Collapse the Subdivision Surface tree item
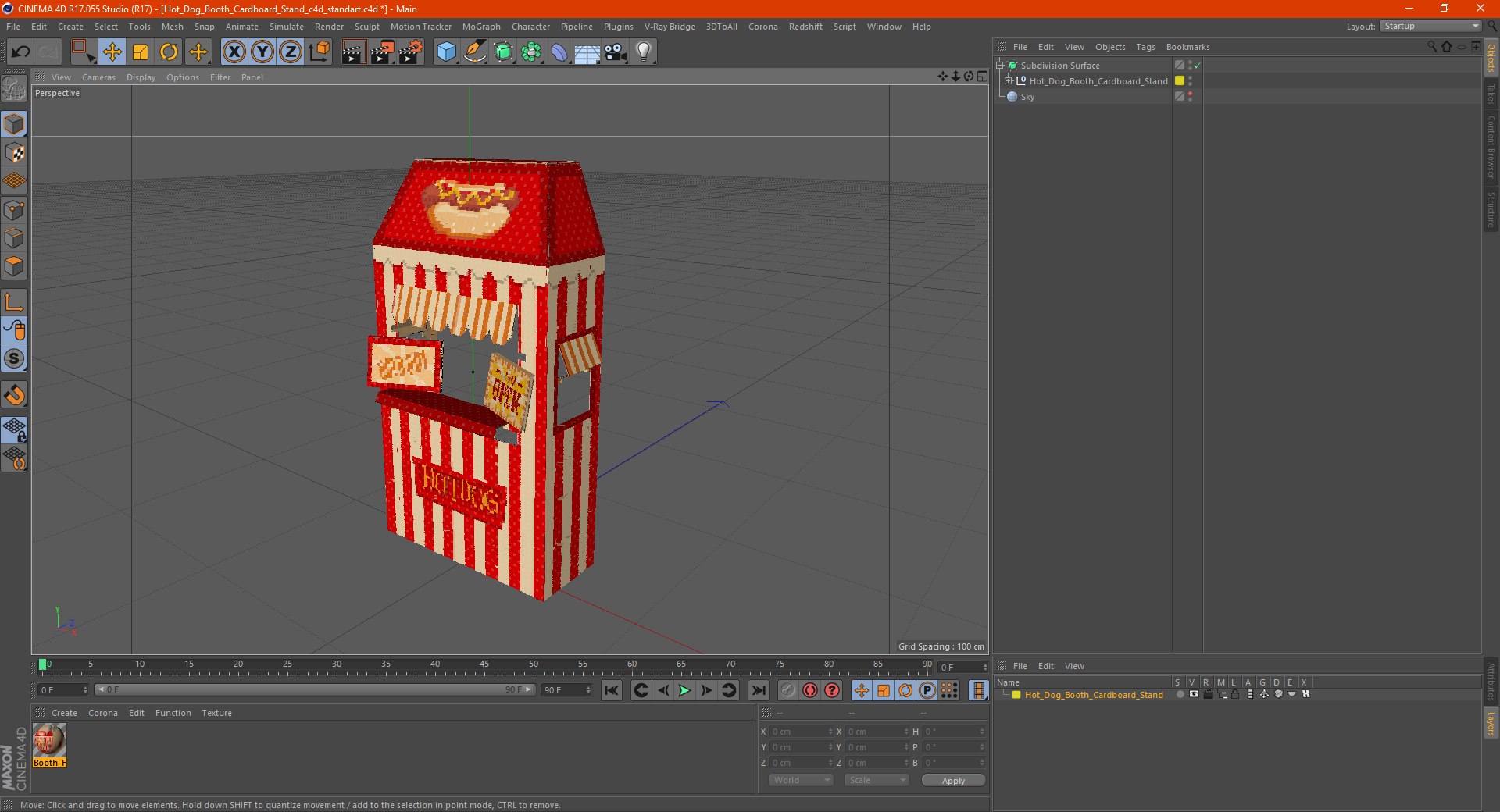The image size is (1500, 812). [999, 66]
